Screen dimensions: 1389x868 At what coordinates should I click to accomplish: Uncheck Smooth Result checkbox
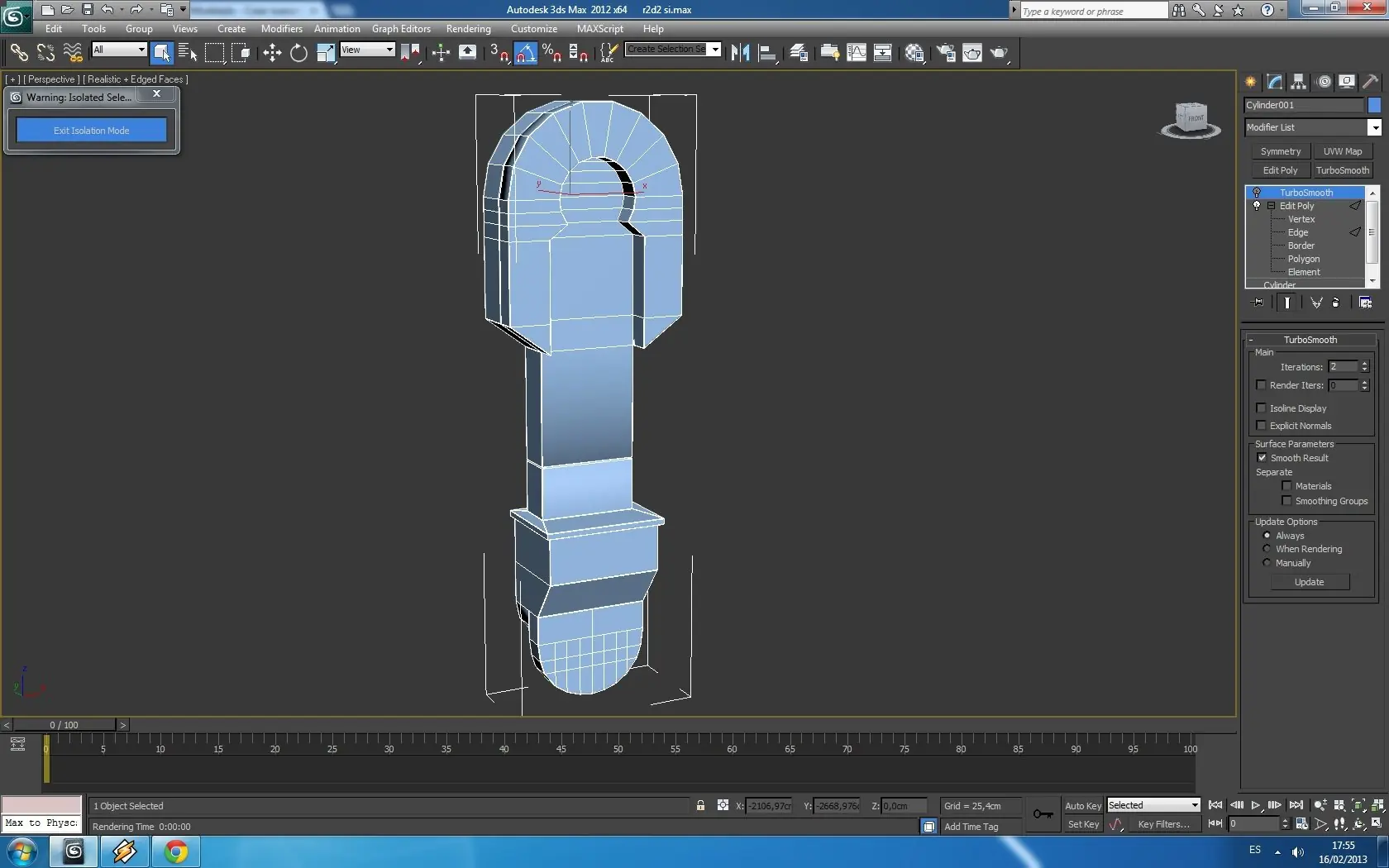point(1262,457)
